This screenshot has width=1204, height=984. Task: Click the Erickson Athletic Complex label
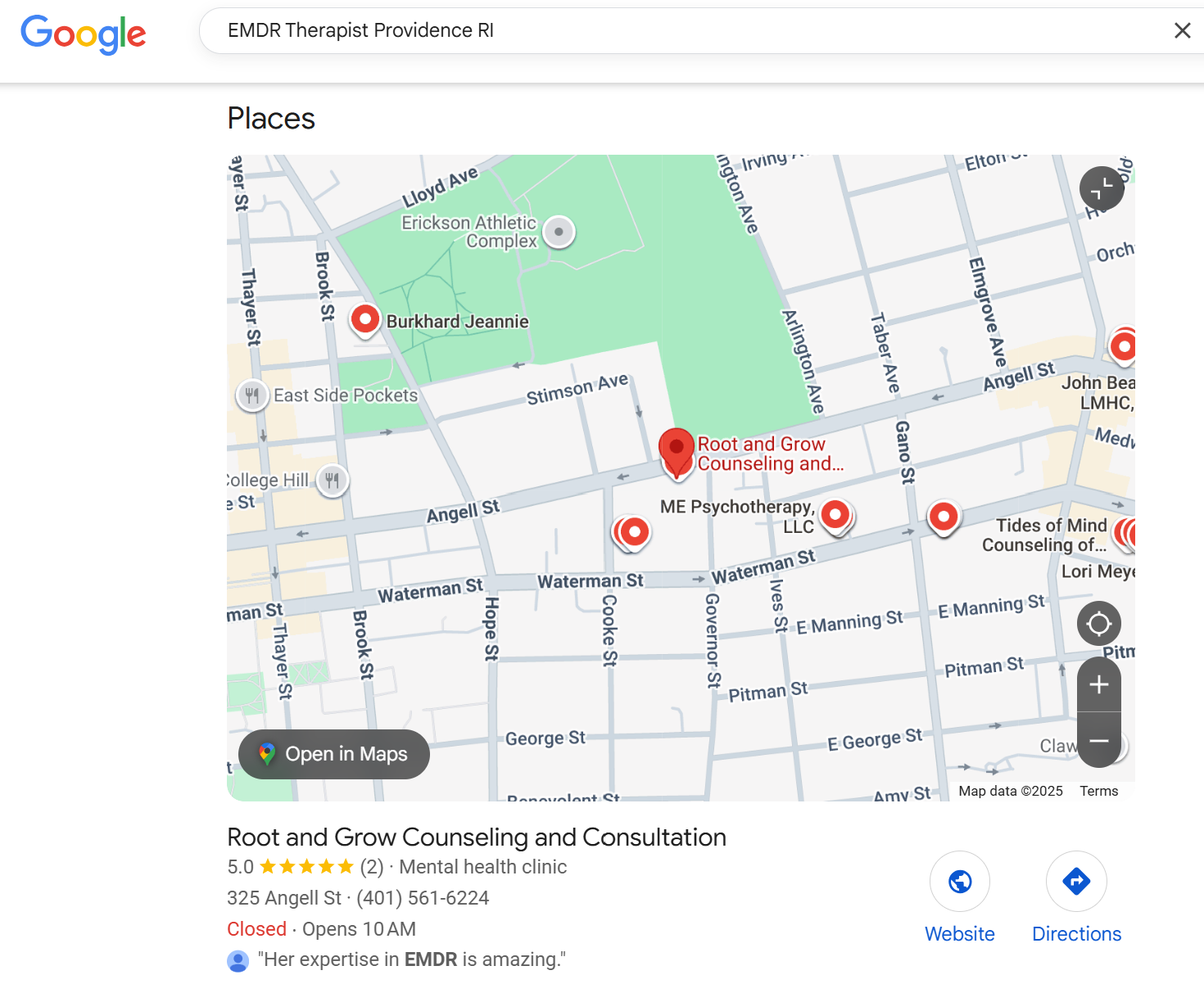point(469,232)
